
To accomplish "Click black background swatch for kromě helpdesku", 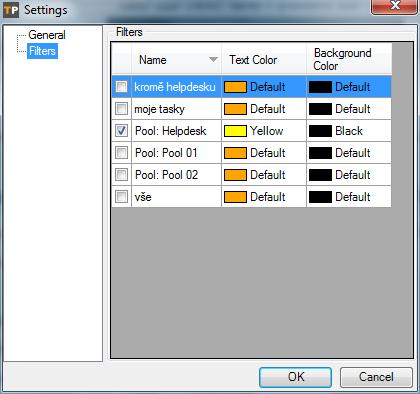I will coord(320,87).
